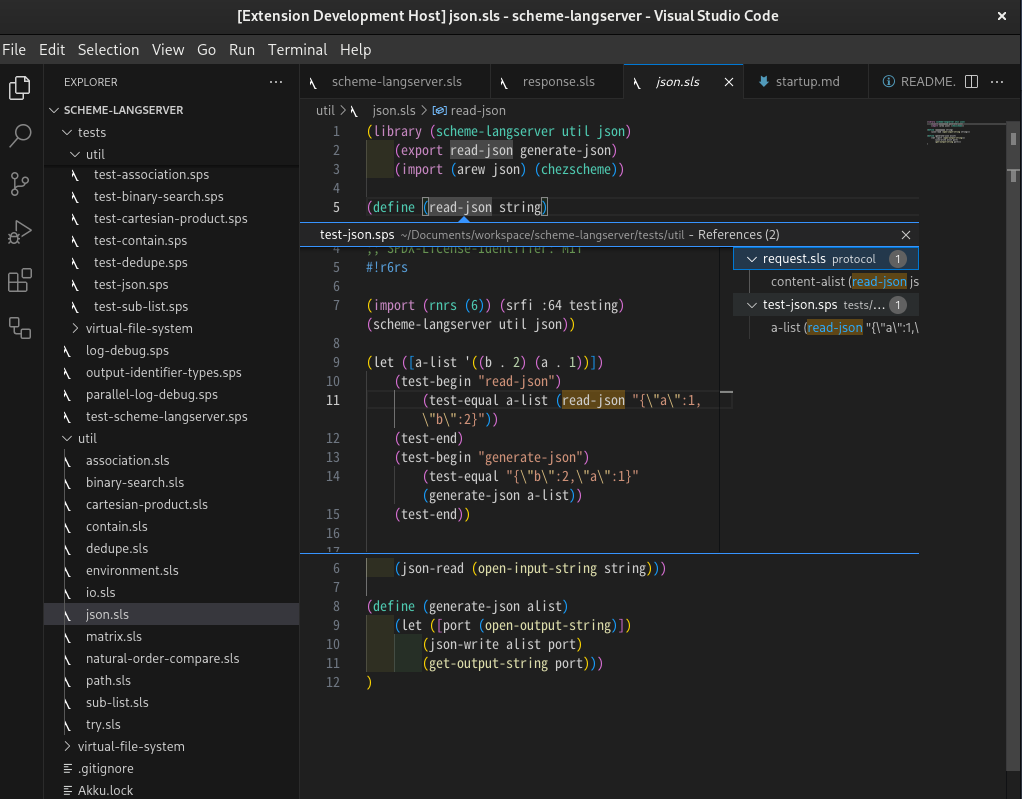The width and height of the screenshot is (1022, 799).
Task: Switch to the startup.md tab
Action: tap(806, 81)
